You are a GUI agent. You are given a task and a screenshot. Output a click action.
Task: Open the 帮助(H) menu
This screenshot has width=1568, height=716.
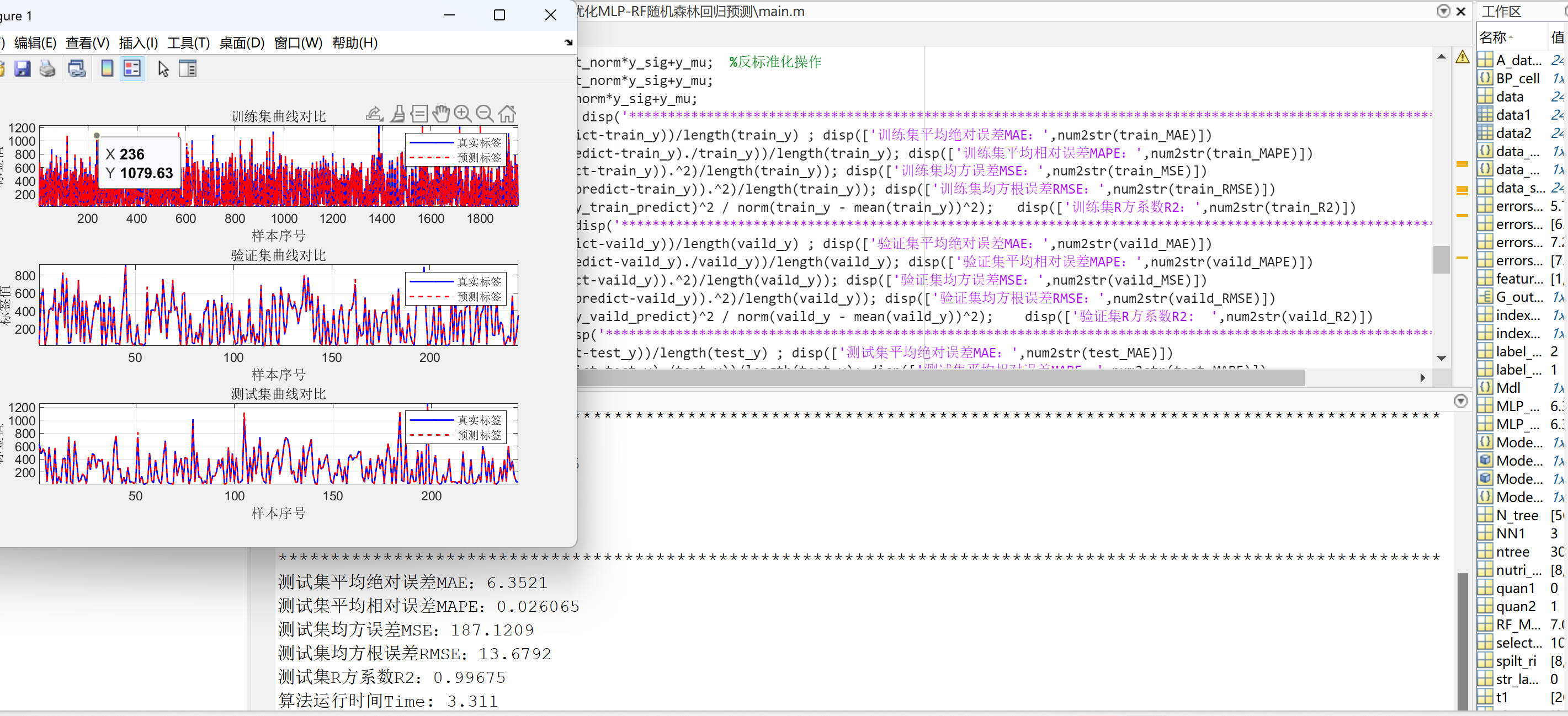point(354,42)
